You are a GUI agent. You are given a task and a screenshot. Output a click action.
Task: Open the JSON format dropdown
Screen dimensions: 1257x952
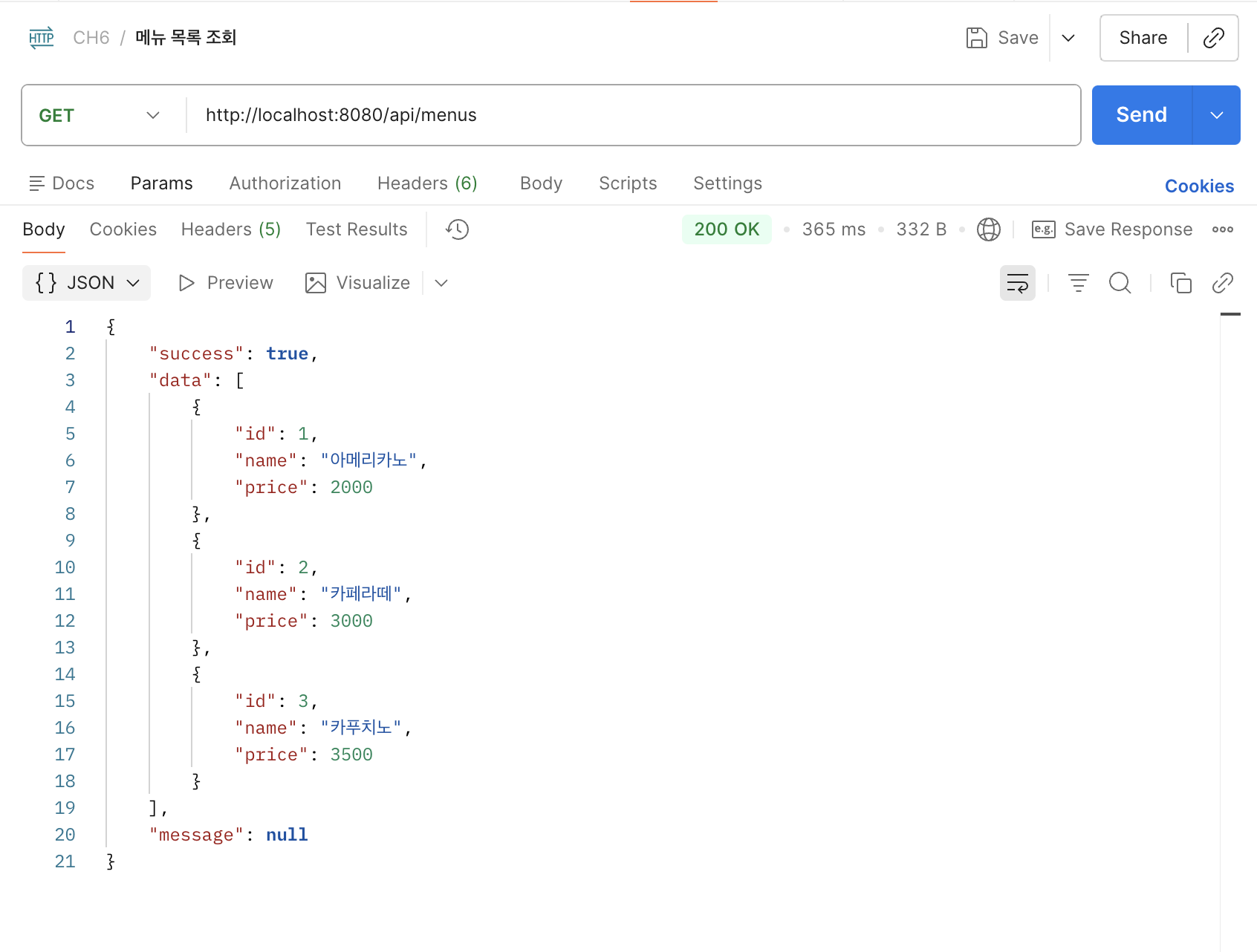pyautogui.click(x=87, y=283)
